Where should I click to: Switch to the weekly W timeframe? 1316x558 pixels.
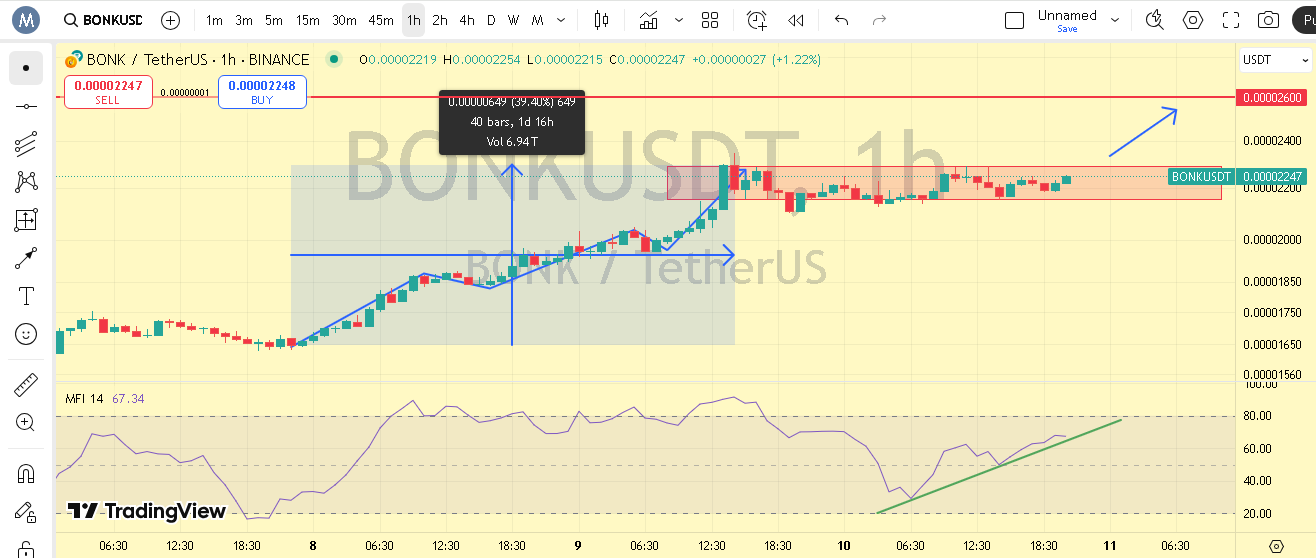[513, 20]
